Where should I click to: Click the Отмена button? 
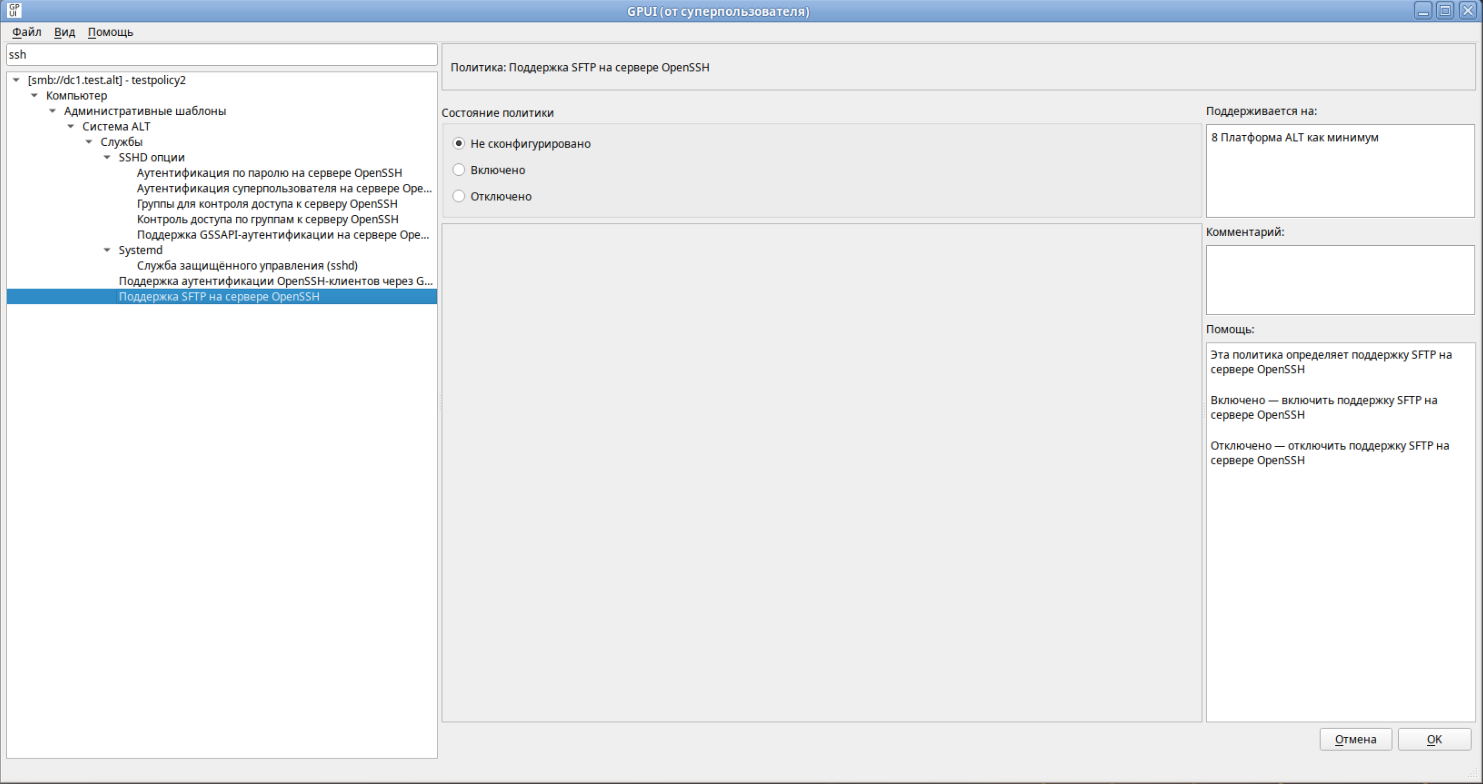tap(1355, 739)
